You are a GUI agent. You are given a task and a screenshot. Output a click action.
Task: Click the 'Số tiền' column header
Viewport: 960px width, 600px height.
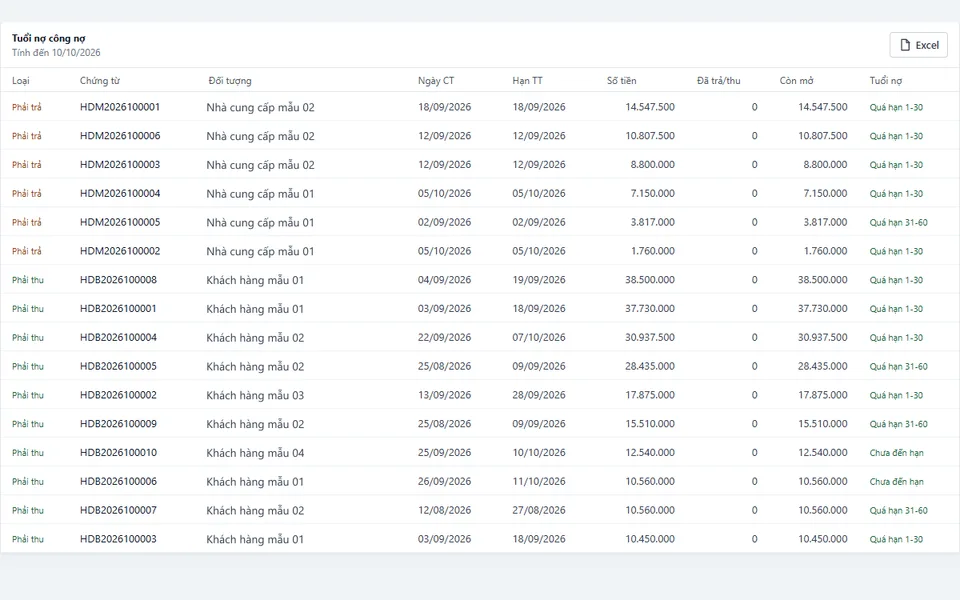click(x=621, y=81)
